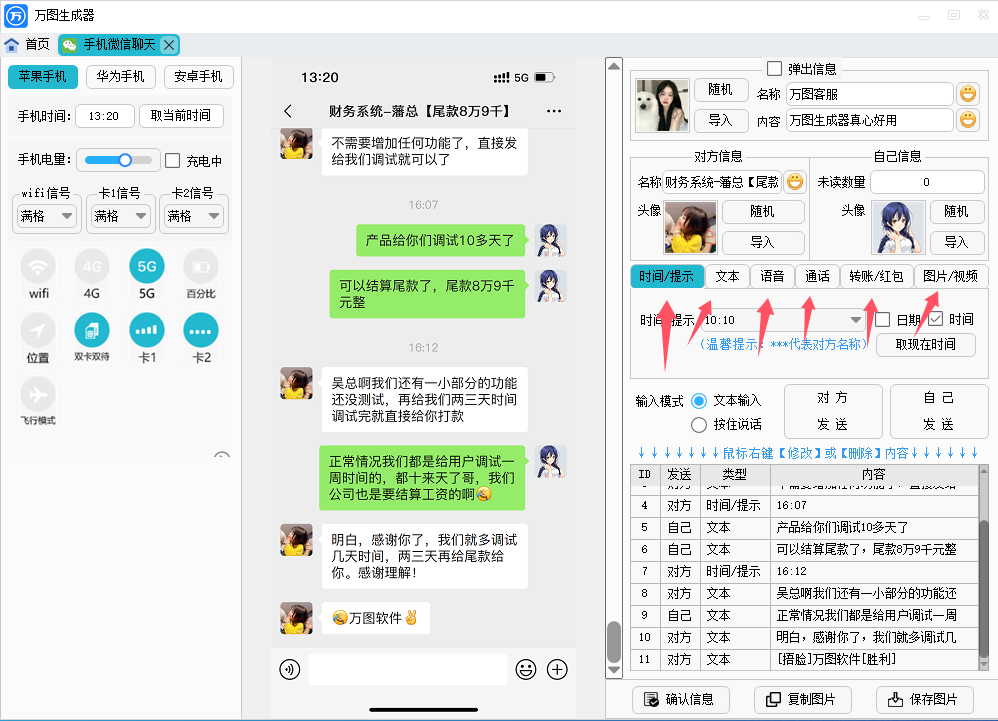Select the 苹果手机 phone type

point(43,77)
